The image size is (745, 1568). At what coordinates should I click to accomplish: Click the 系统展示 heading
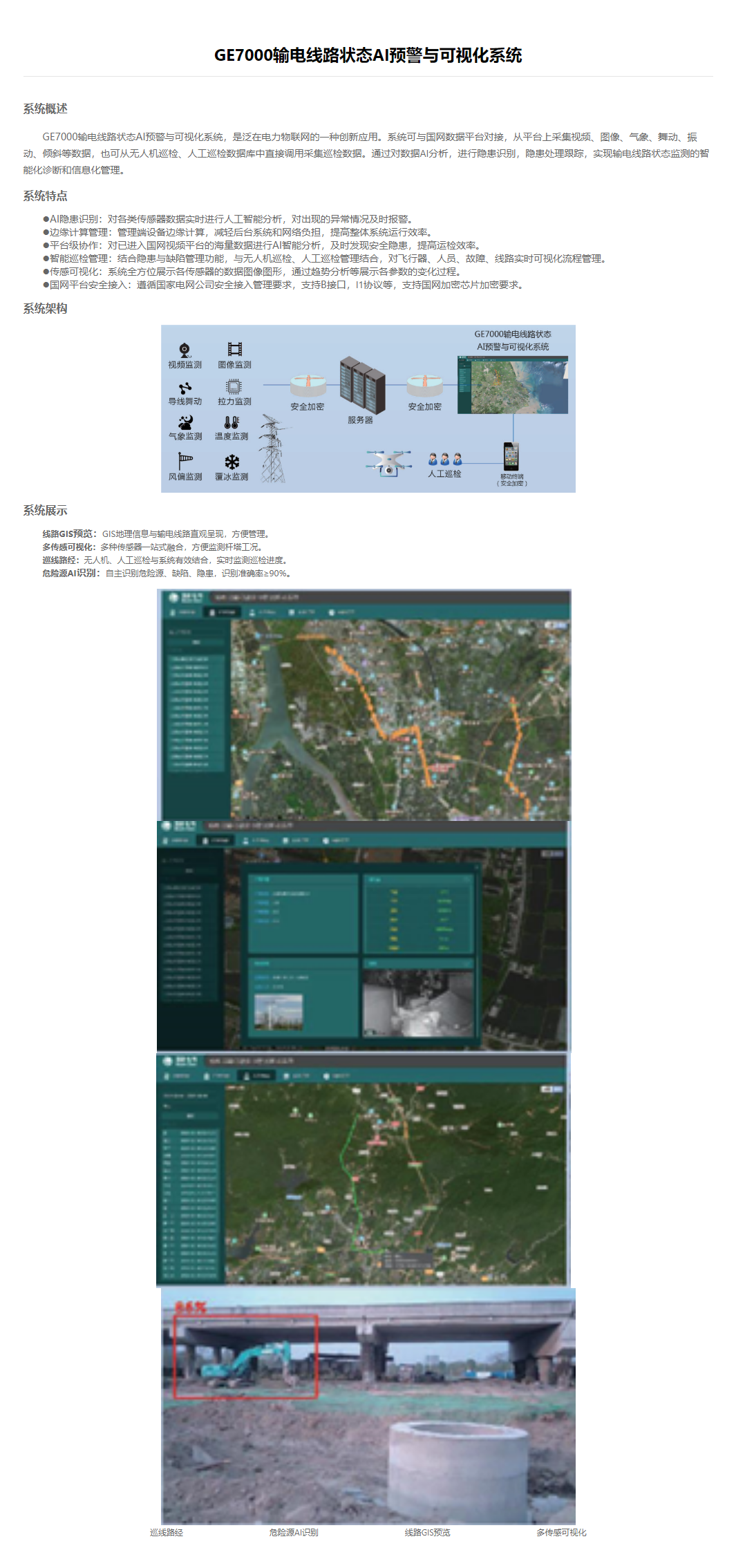click(x=45, y=511)
